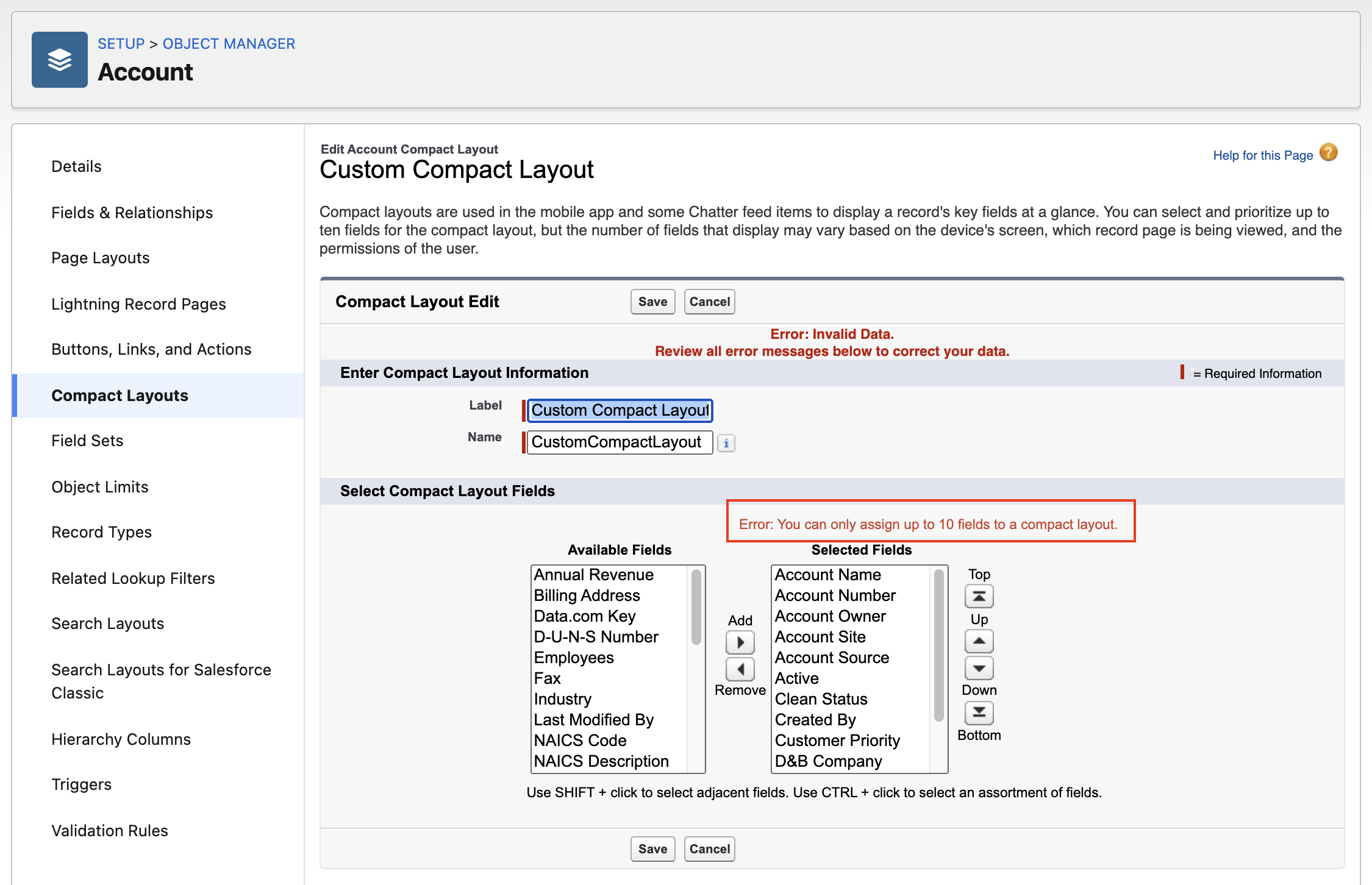The width and height of the screenshot is (1372, 885).
Task: Move selected field to Bottom
Action: click(x=979, y=713)
